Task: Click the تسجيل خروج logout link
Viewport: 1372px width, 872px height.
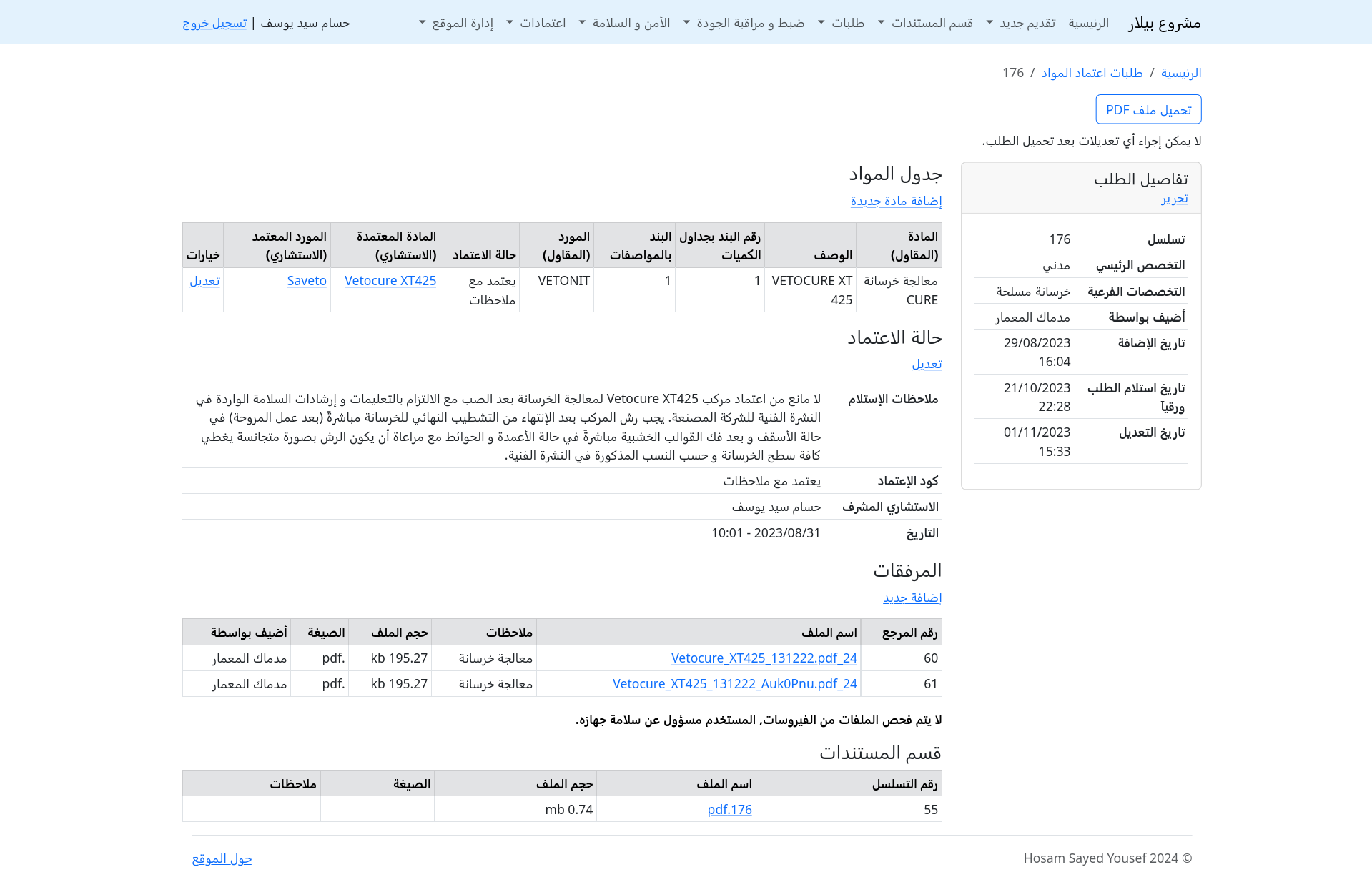Action: [x=214, y=23]
